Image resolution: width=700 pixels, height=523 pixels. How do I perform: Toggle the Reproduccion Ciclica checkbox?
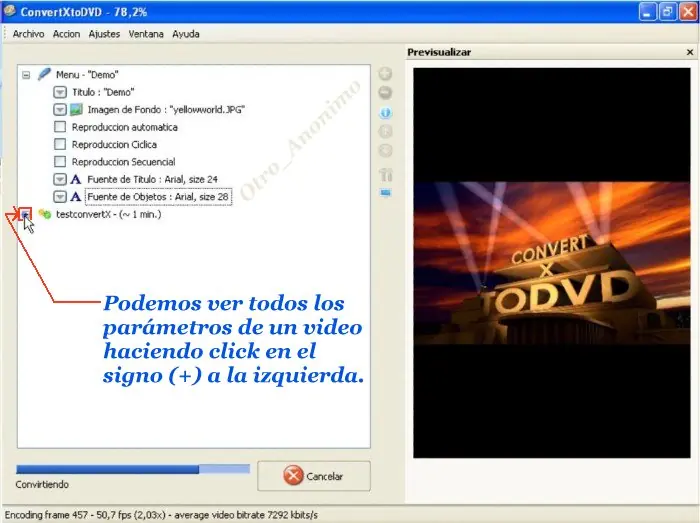point(60,144)
